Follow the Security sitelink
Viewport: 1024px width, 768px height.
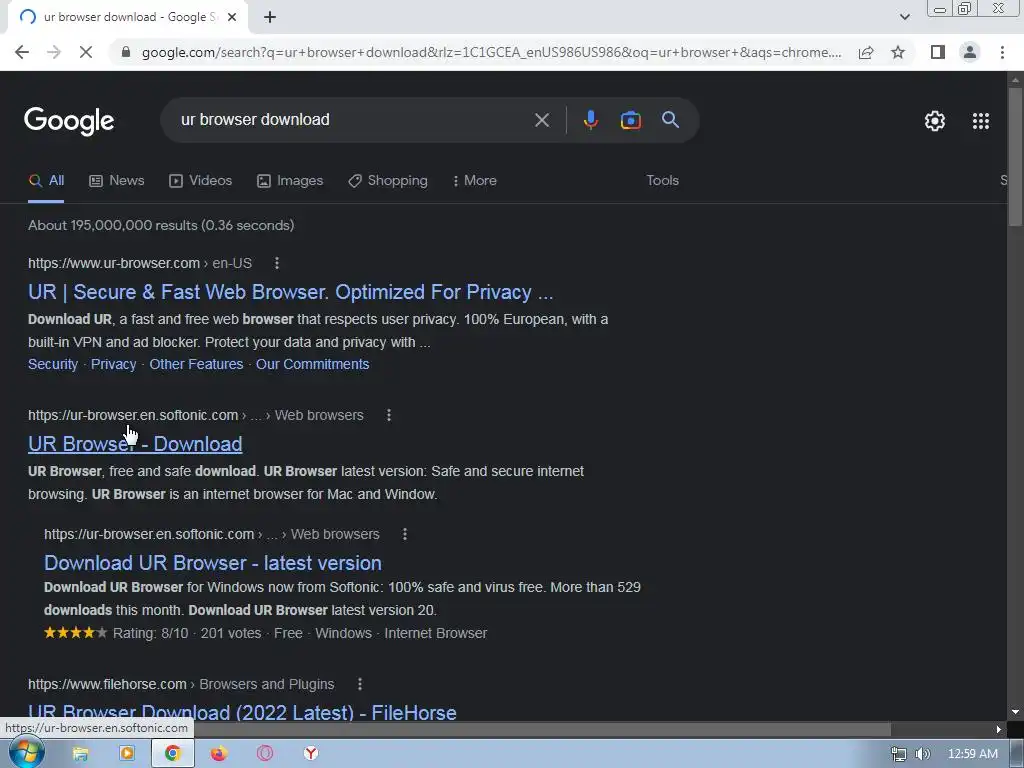(53, 364)
